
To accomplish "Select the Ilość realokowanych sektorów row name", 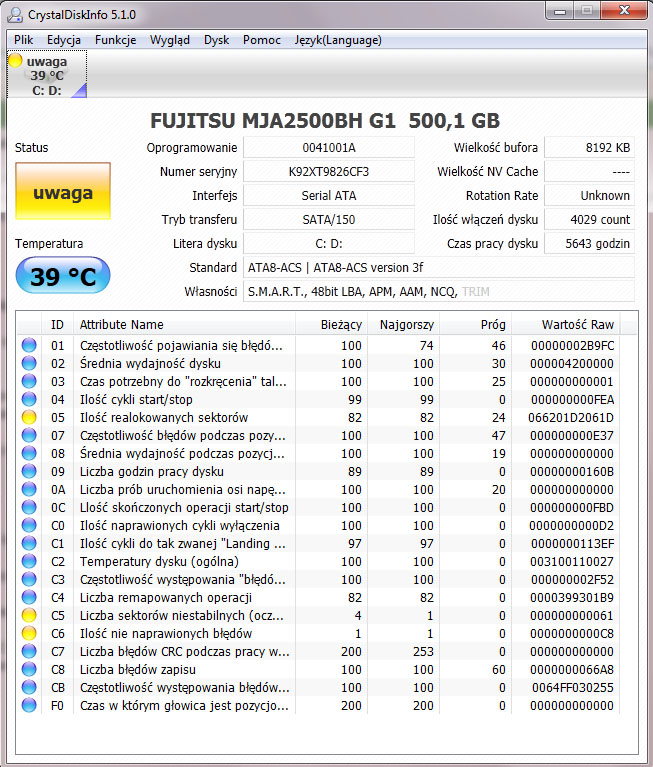I will click(x=164, y=417).
